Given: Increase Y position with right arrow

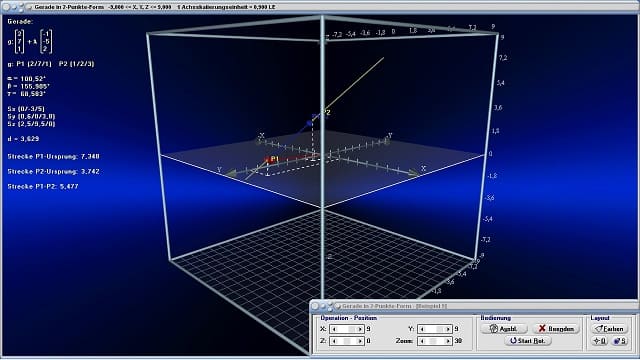Looking at the screenshot, I should coord(448,329).
